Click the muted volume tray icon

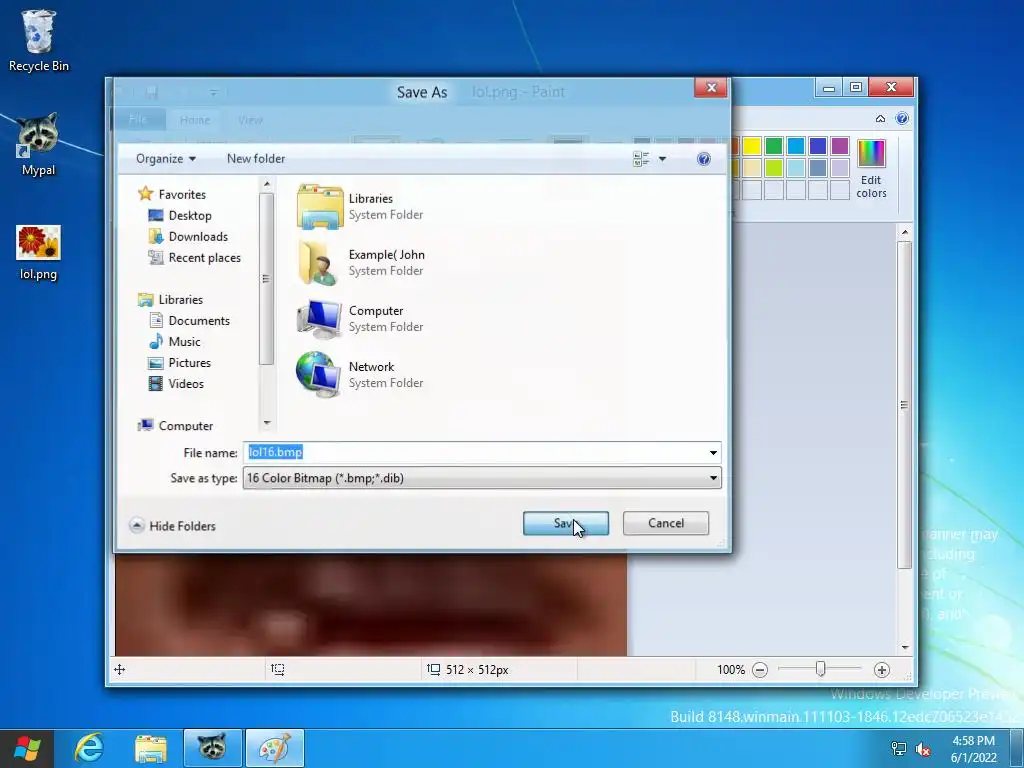pyautogui.click(x=923, y=749)
